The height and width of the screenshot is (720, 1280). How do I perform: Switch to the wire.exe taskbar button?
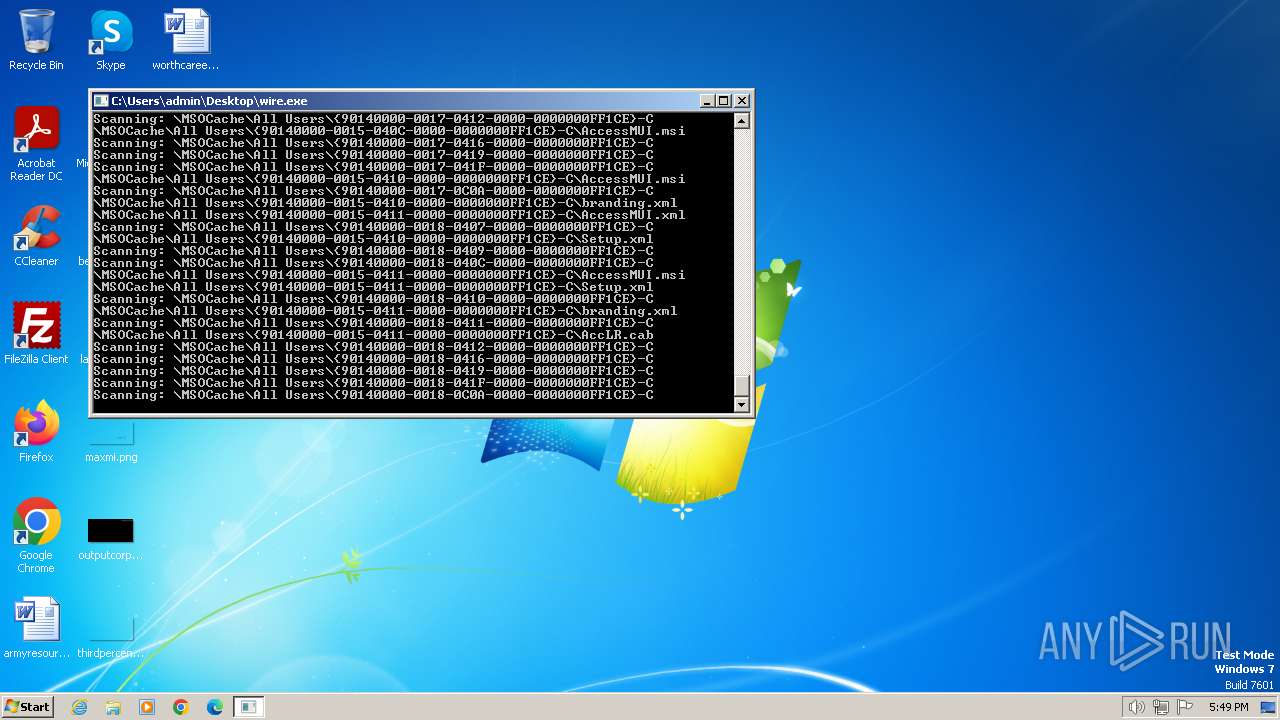(248, 707)
